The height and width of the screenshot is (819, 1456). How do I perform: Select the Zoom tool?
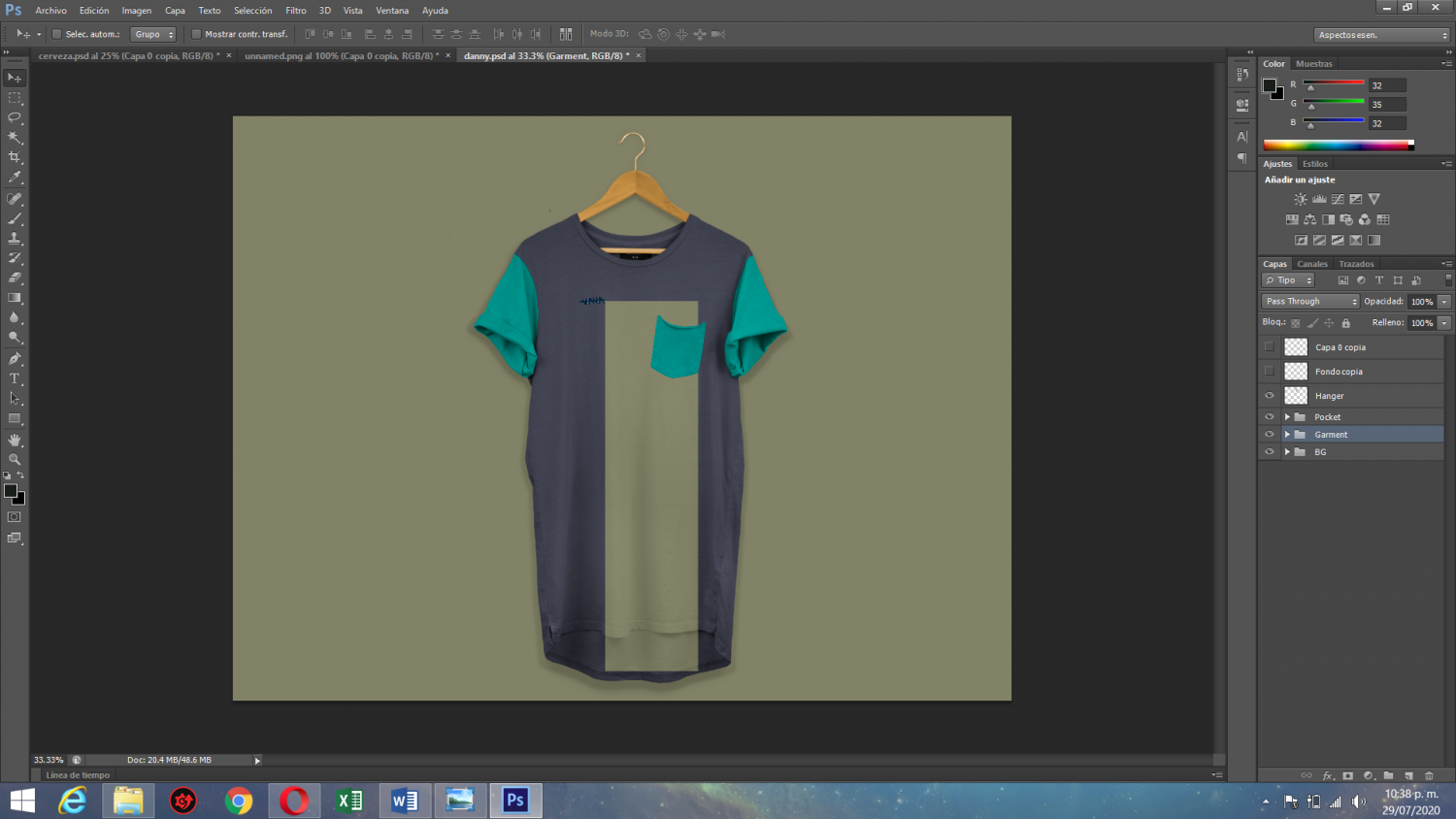pos(15,460)
